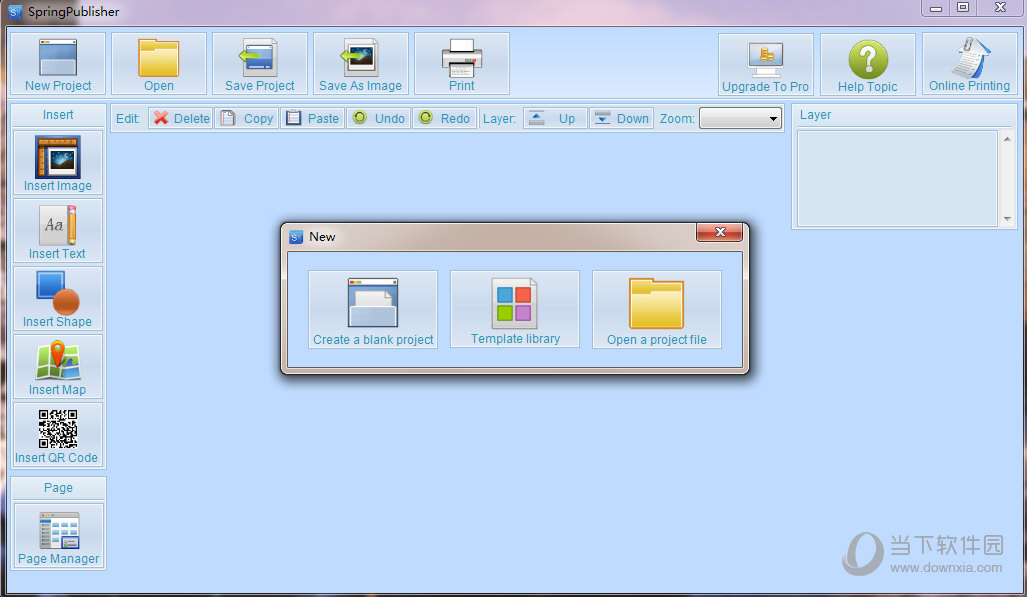This screenshot has height=597, width=1027.
Task: Move layer Up in toolbar
Action: pos(554,118)
